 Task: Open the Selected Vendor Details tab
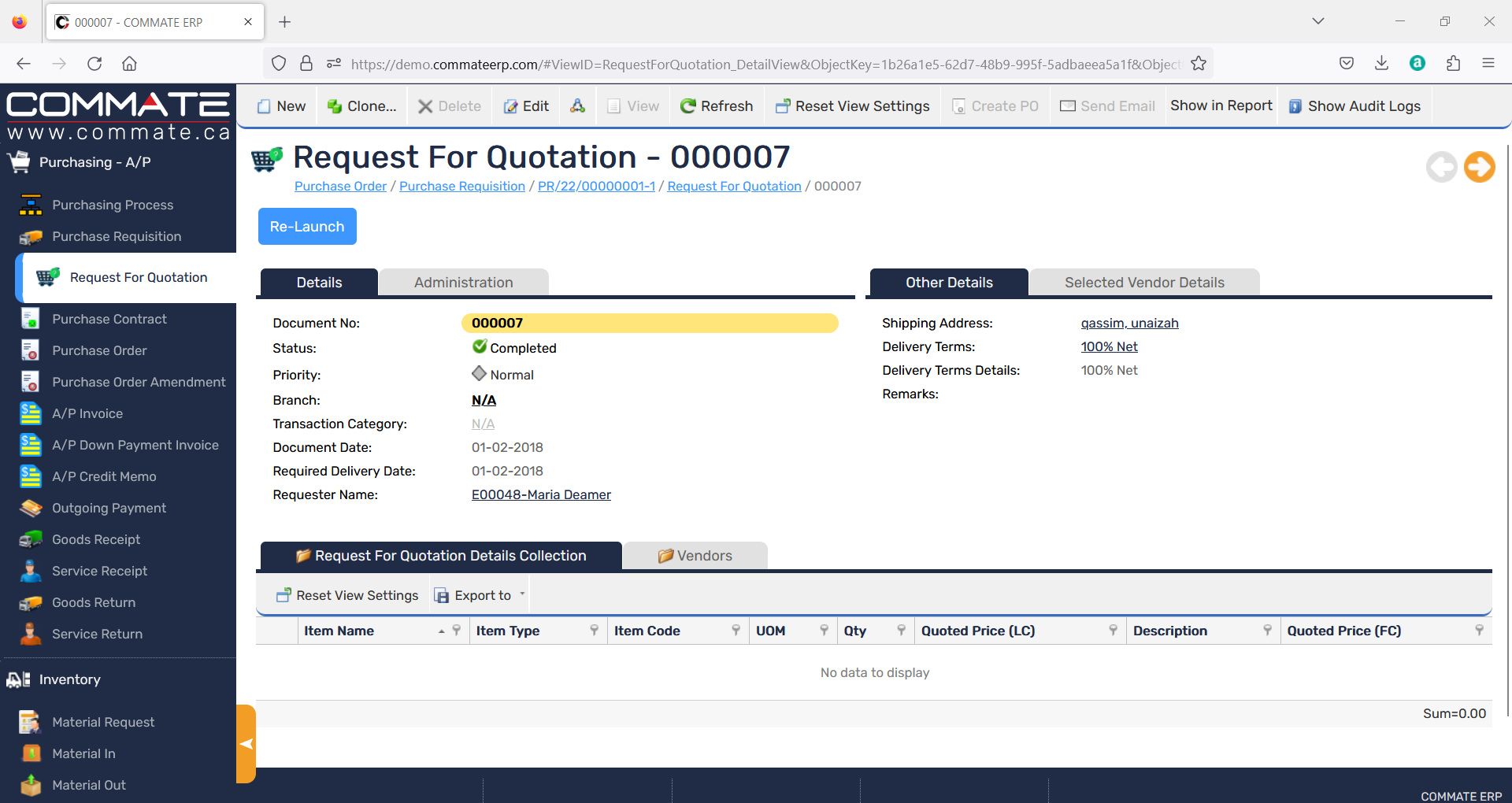point(1144,283)
